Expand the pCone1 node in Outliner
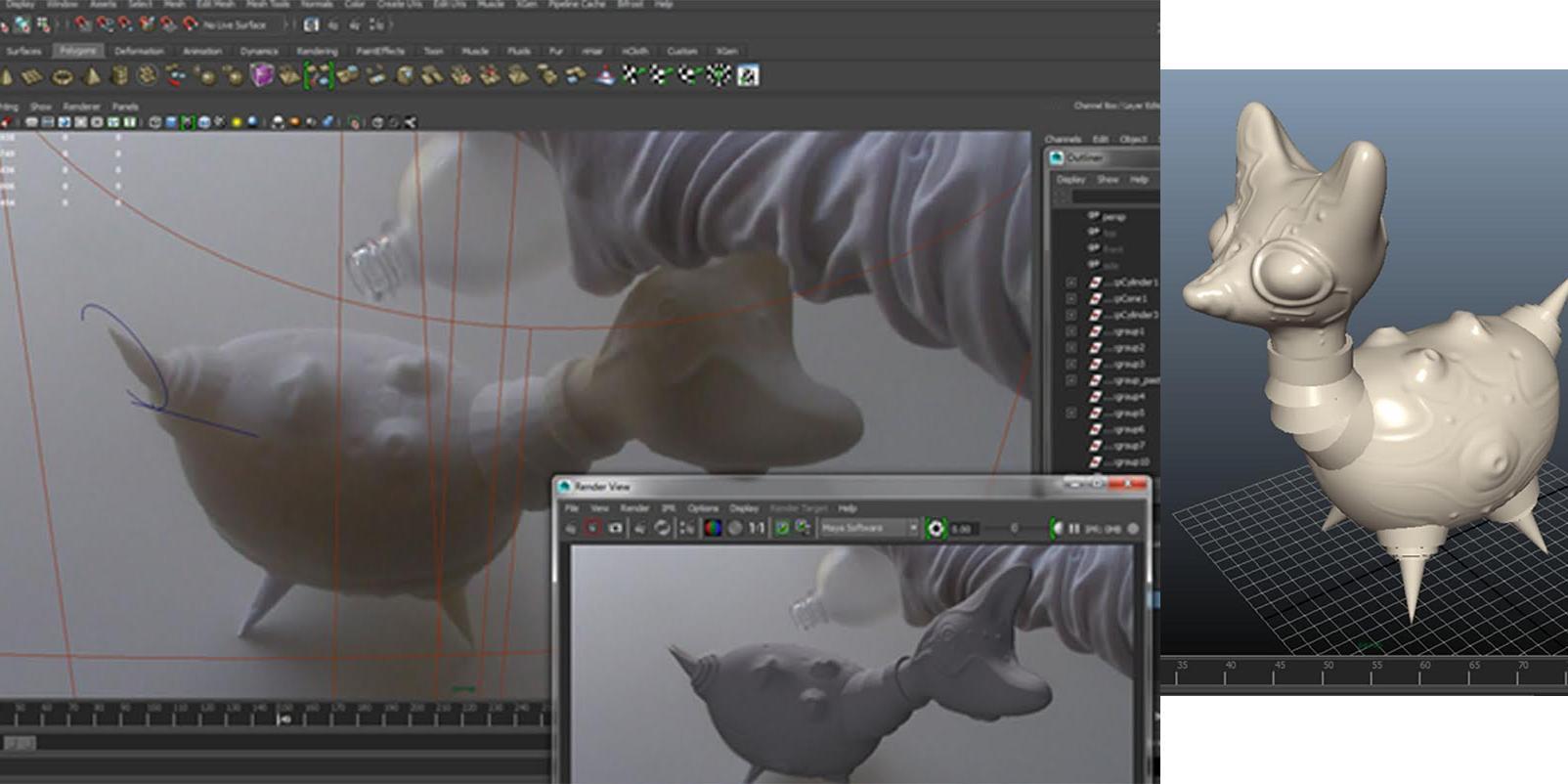Viewport: 1568px width, 784px height. point(1071,298)
